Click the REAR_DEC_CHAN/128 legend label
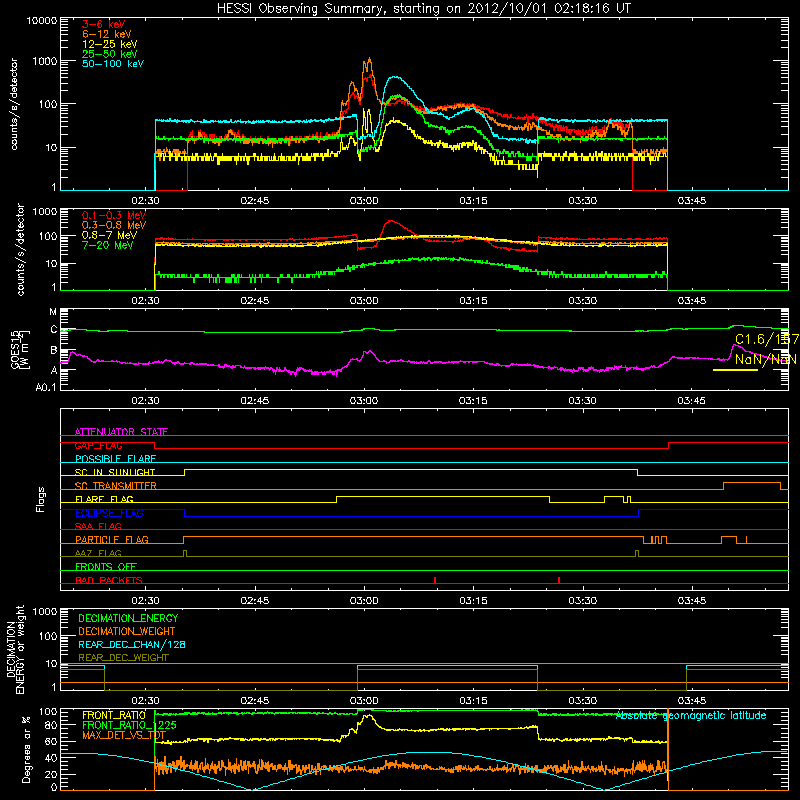 pos(132,644)
